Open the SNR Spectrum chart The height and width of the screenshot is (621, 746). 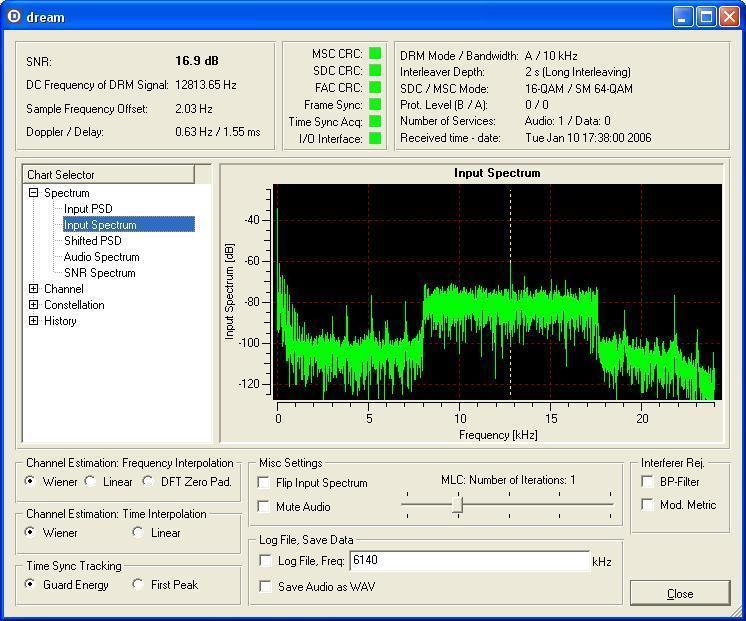coord(99,273)
